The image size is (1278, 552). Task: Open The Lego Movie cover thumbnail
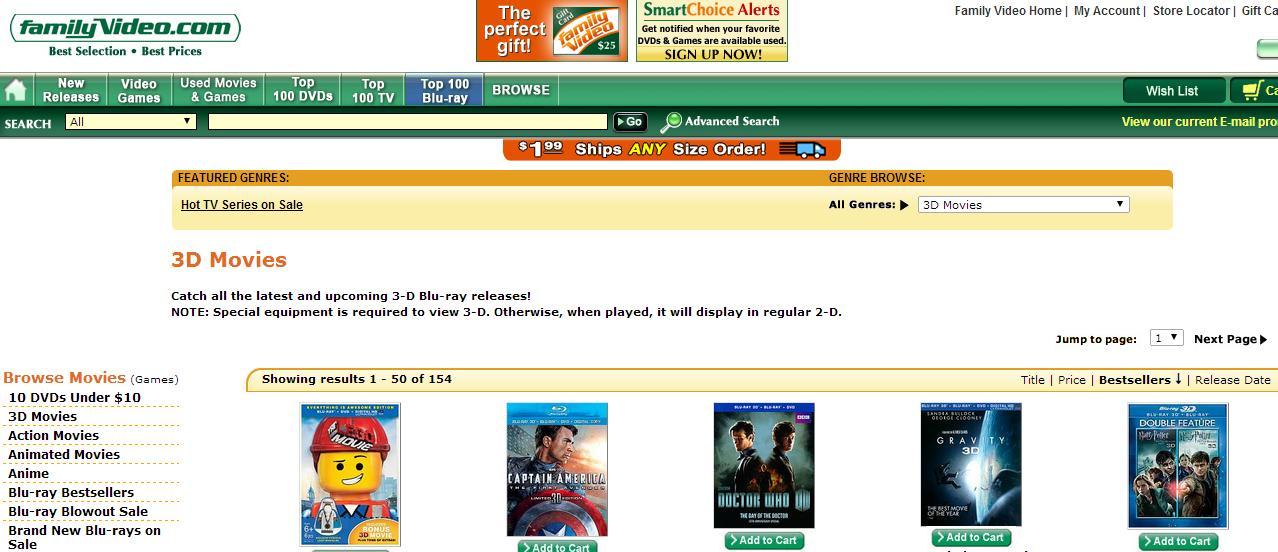[350, 474]
